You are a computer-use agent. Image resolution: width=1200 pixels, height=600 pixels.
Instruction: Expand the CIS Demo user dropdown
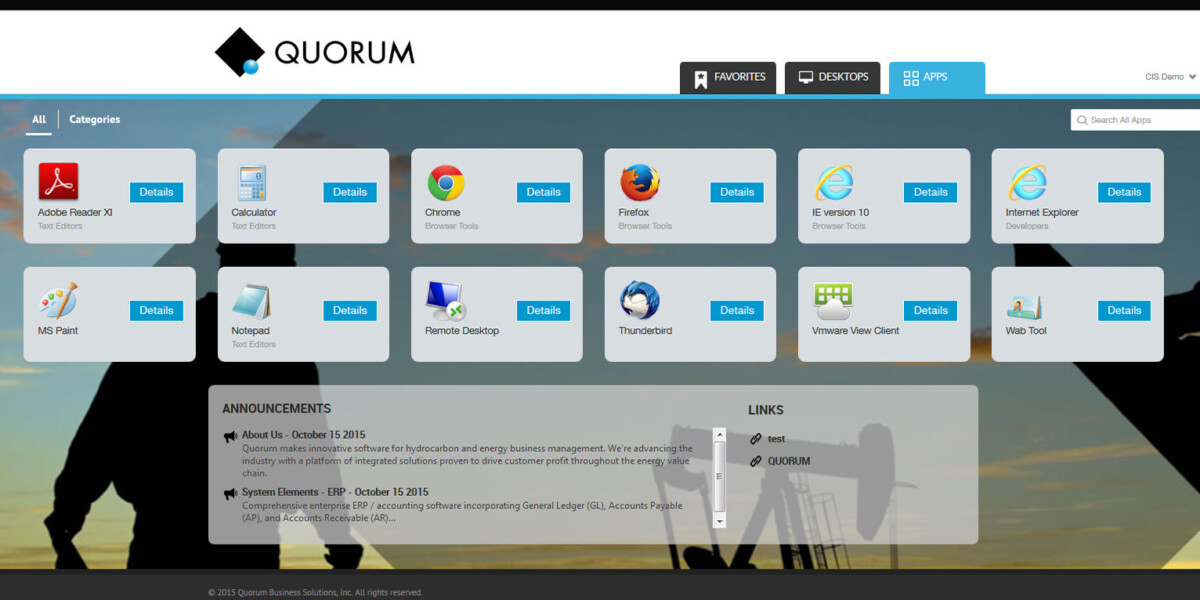click(x=1170, y=77)
